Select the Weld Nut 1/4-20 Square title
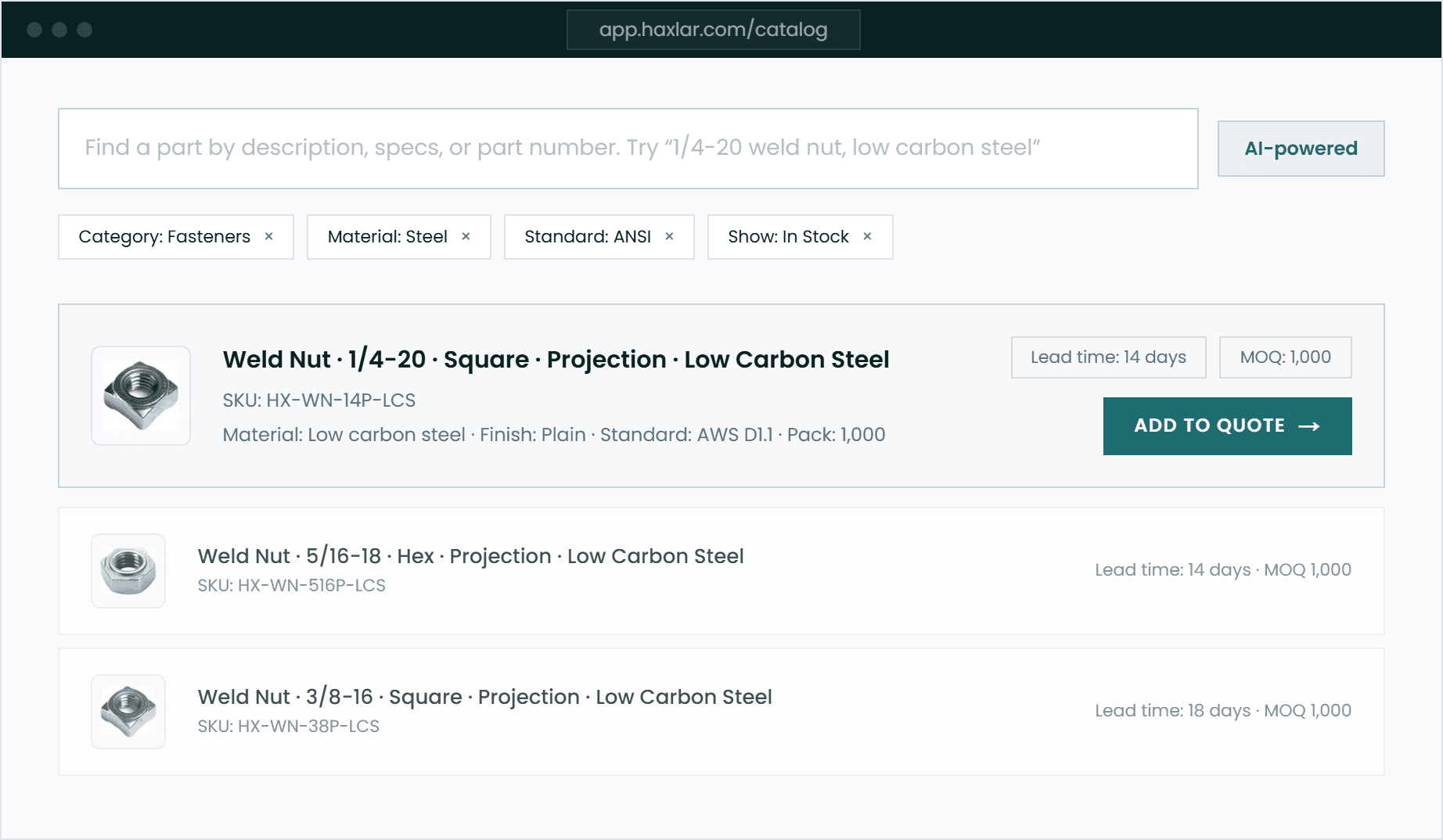Viewport: 1443px width, 840px height. [x=556, y=359]
